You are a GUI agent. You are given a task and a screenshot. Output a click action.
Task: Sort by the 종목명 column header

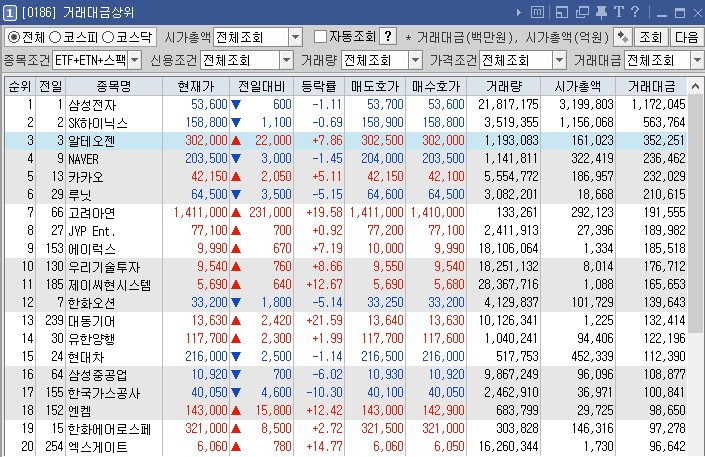tap(114, 86)
